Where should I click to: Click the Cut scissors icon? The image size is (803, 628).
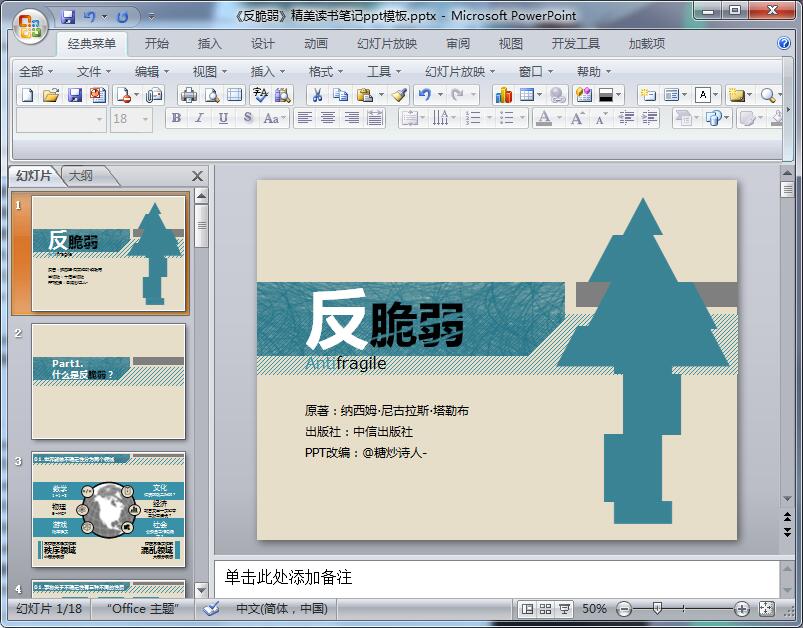coord(318,95)
